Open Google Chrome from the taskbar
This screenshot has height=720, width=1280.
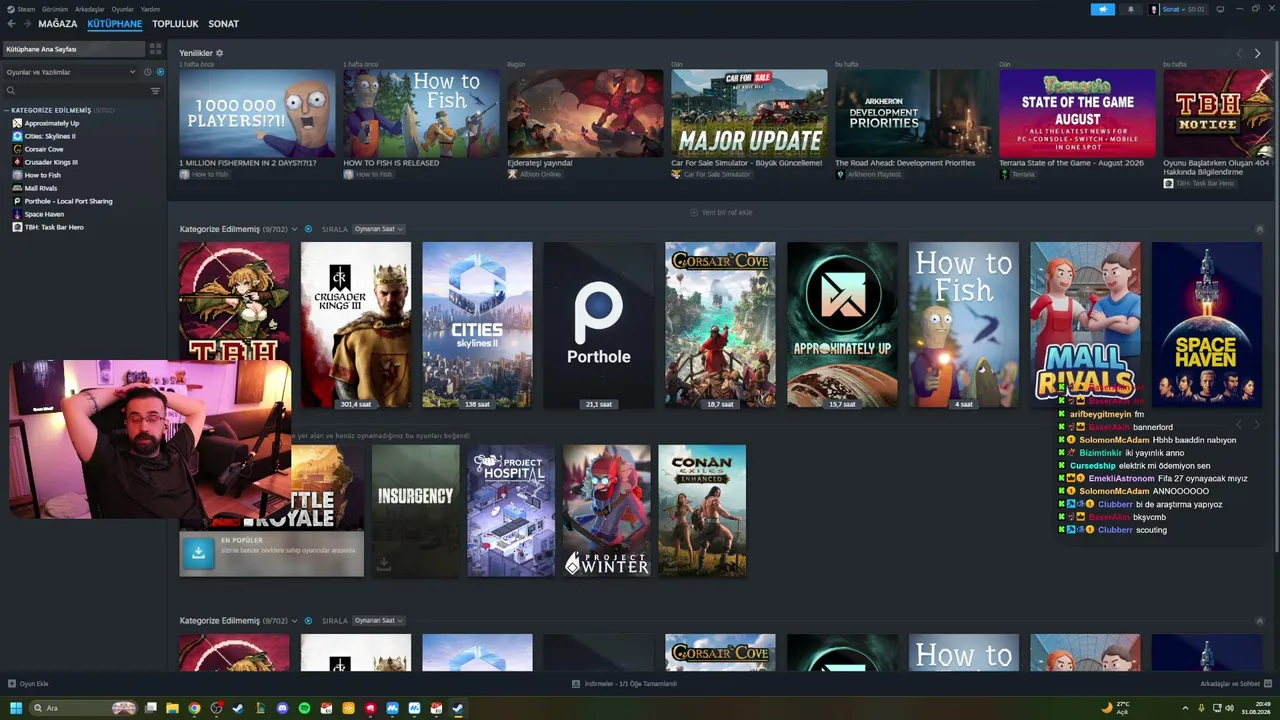tap(194, 708)
